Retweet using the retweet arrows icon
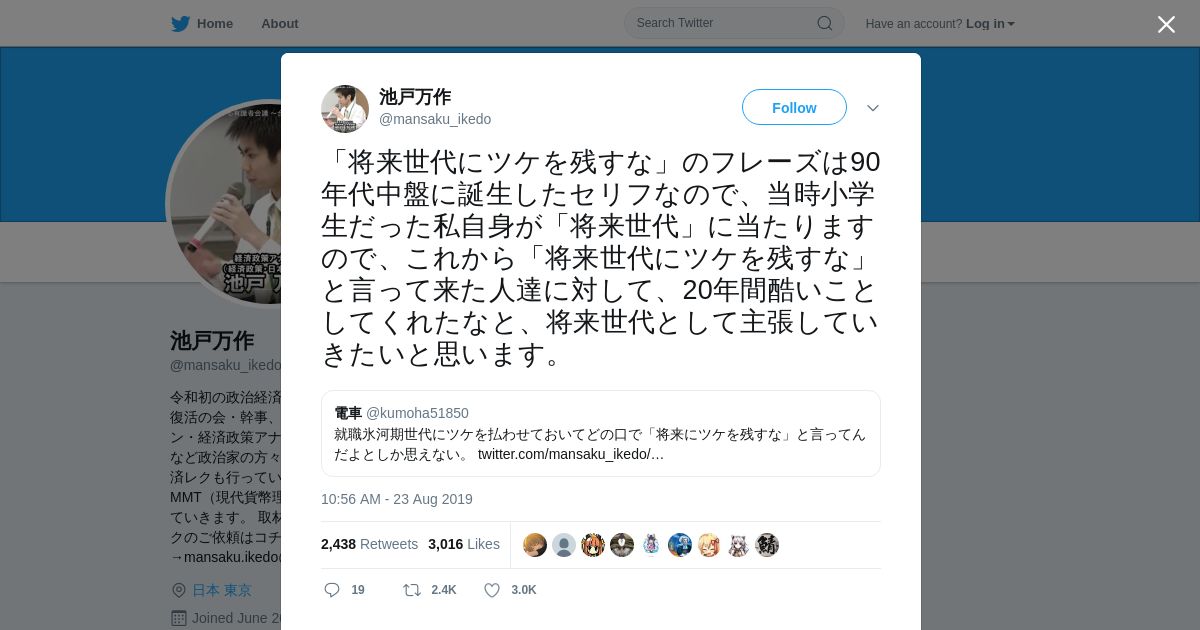The height and width of the screenshot is (630, 1200). coord(411,590)
